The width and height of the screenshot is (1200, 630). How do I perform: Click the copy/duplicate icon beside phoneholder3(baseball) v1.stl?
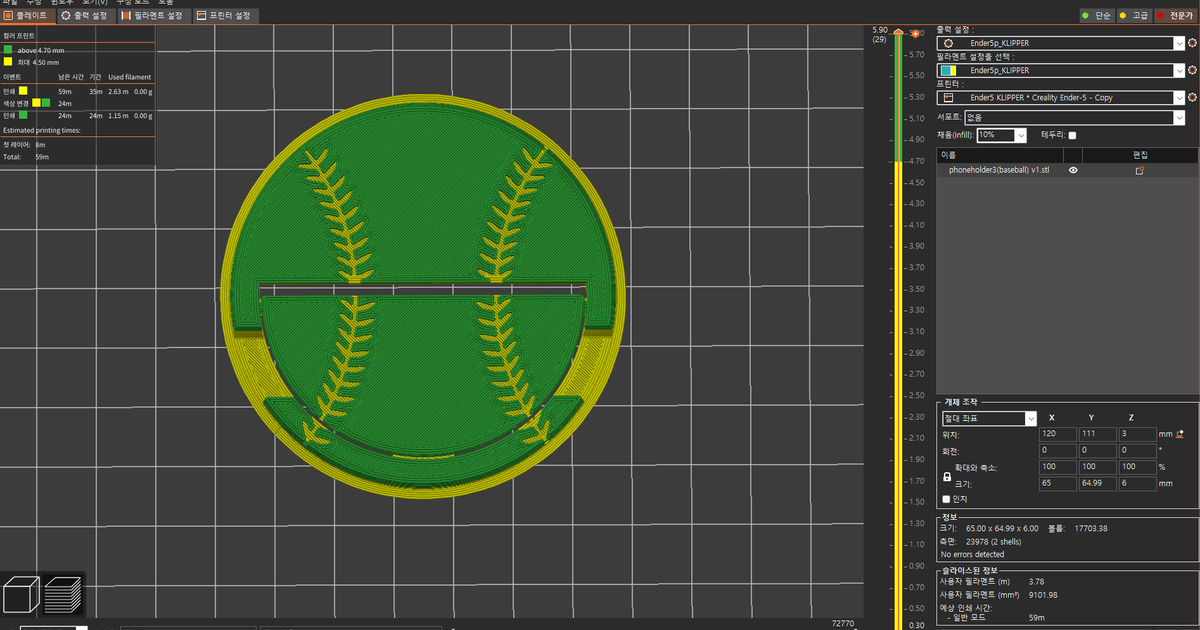tap(1140, 170)
